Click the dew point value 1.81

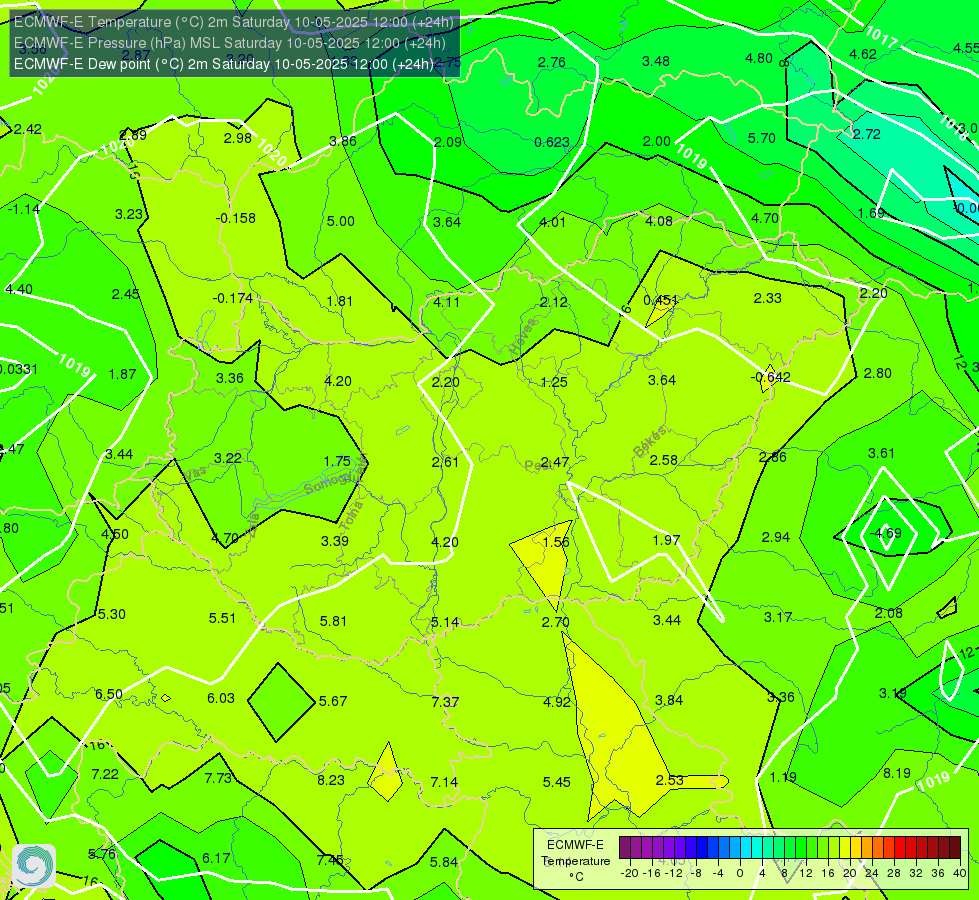(x=340, y=301)
